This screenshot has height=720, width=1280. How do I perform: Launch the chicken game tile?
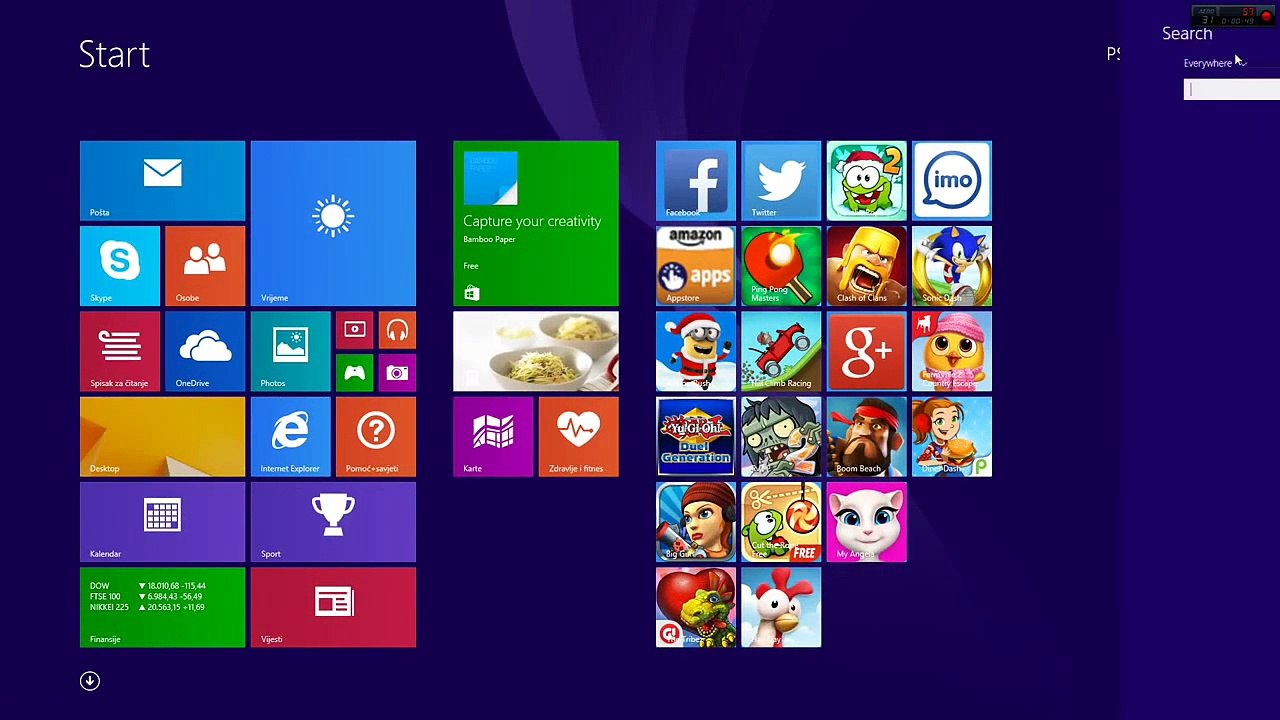[781, 607]
